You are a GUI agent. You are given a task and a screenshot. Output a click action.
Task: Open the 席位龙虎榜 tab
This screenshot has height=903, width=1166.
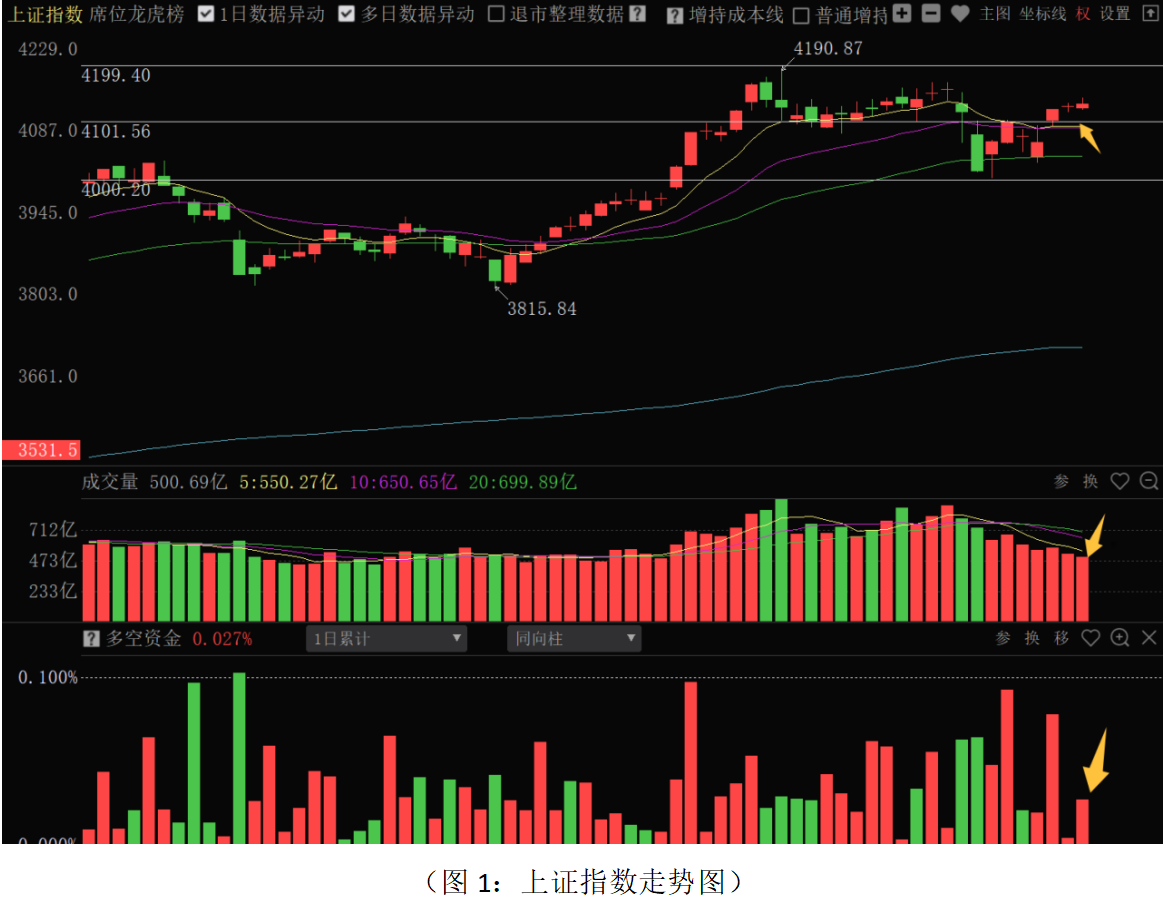[x=137, y=14]
